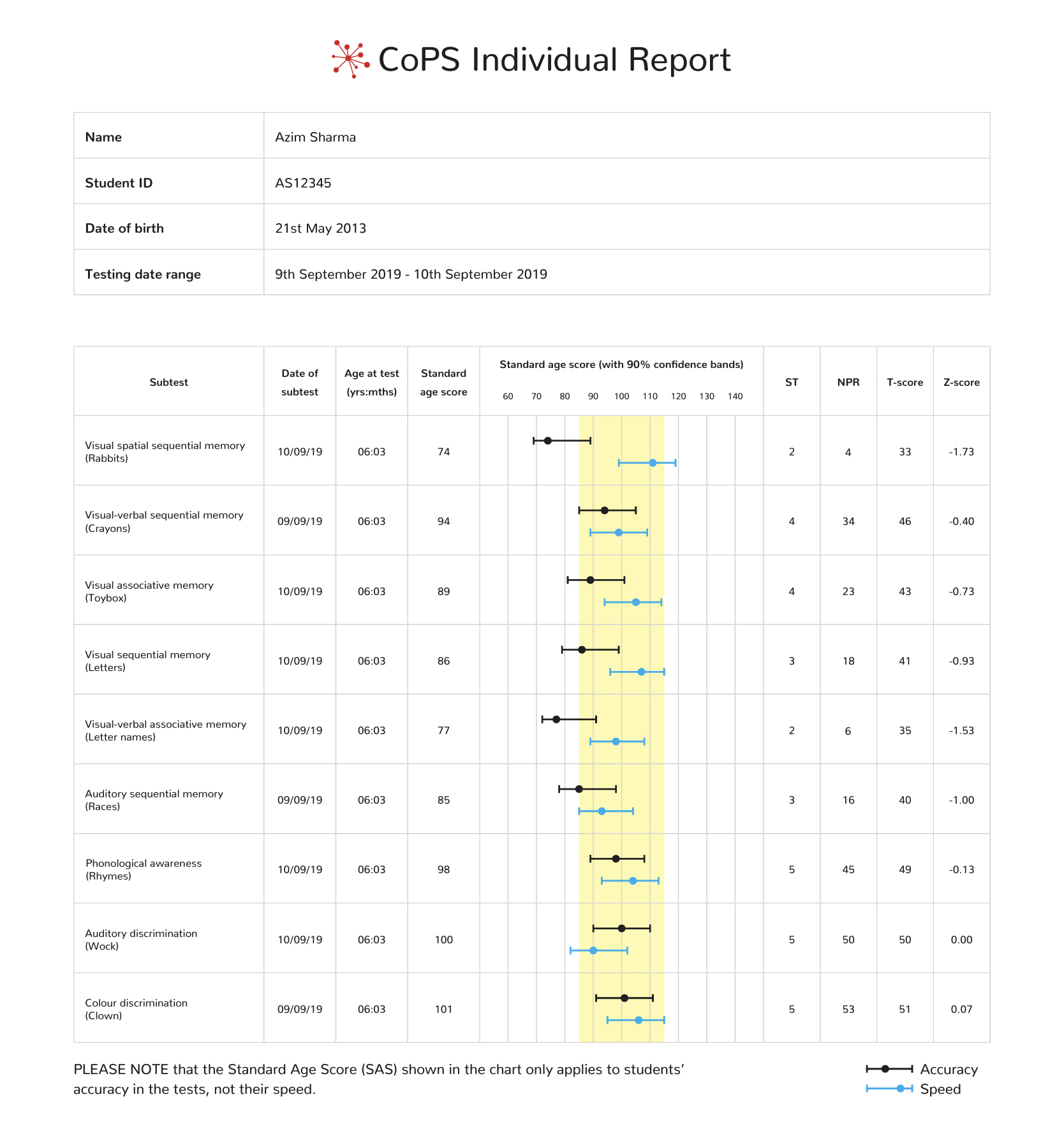Image resolution: width=1064 pixels, height=1143 pixels.
Task: Click the Visual associative memory (Toybox) label
Action: click(x=149, y=591)
